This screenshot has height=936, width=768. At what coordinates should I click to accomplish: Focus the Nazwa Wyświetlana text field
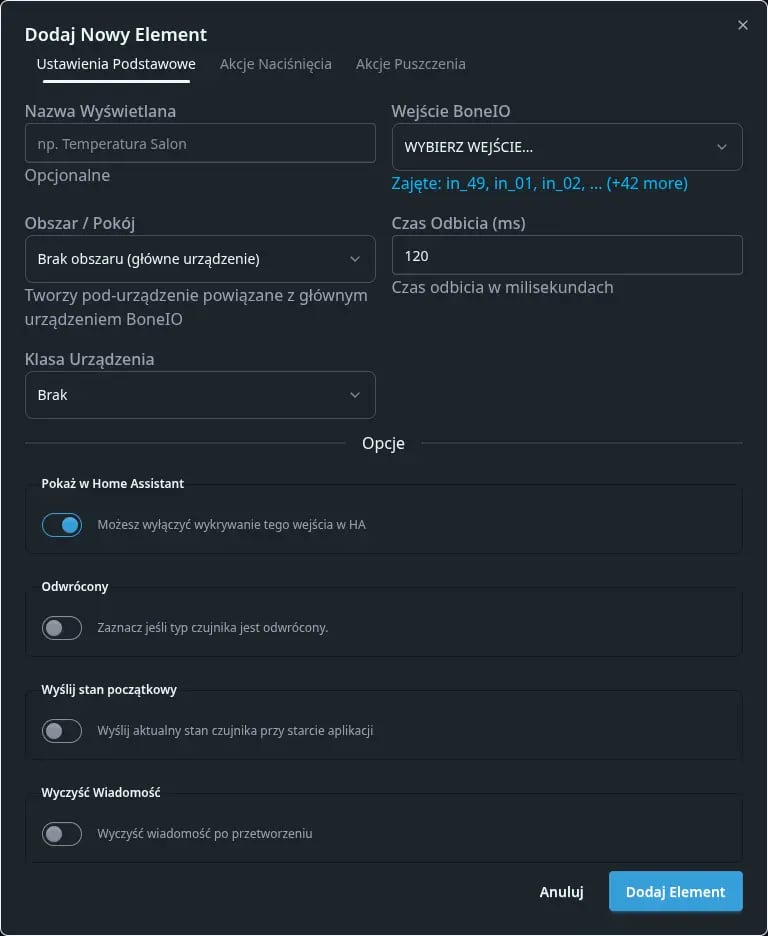(x=200, y=144)
